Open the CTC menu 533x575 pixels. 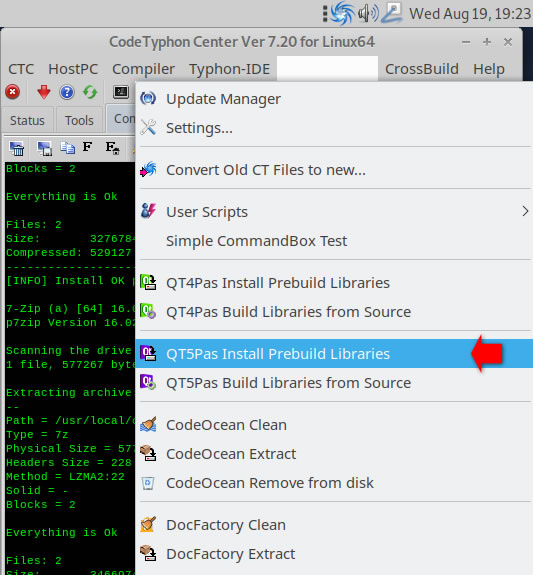coord(21,69)
